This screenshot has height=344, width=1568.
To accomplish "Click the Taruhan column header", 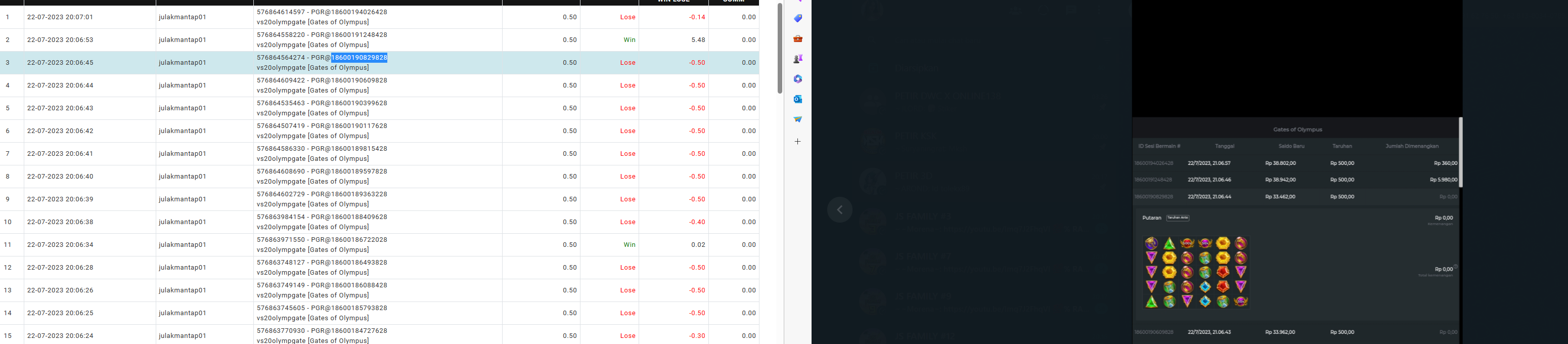I will (1342, 146).
